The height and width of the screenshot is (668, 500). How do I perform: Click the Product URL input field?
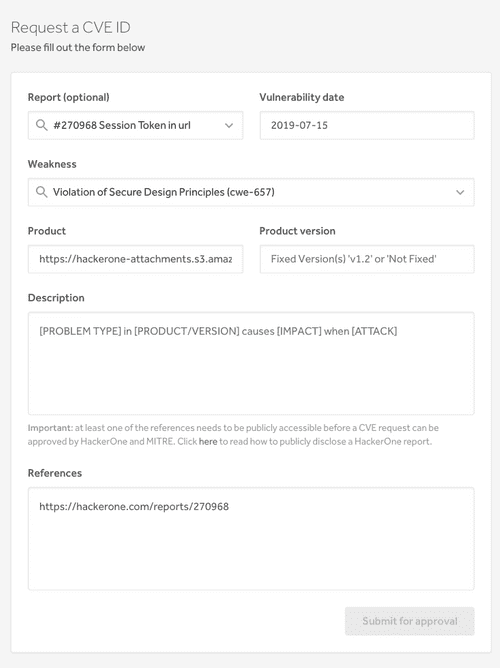pyautogui.click(x=135, y=259)
